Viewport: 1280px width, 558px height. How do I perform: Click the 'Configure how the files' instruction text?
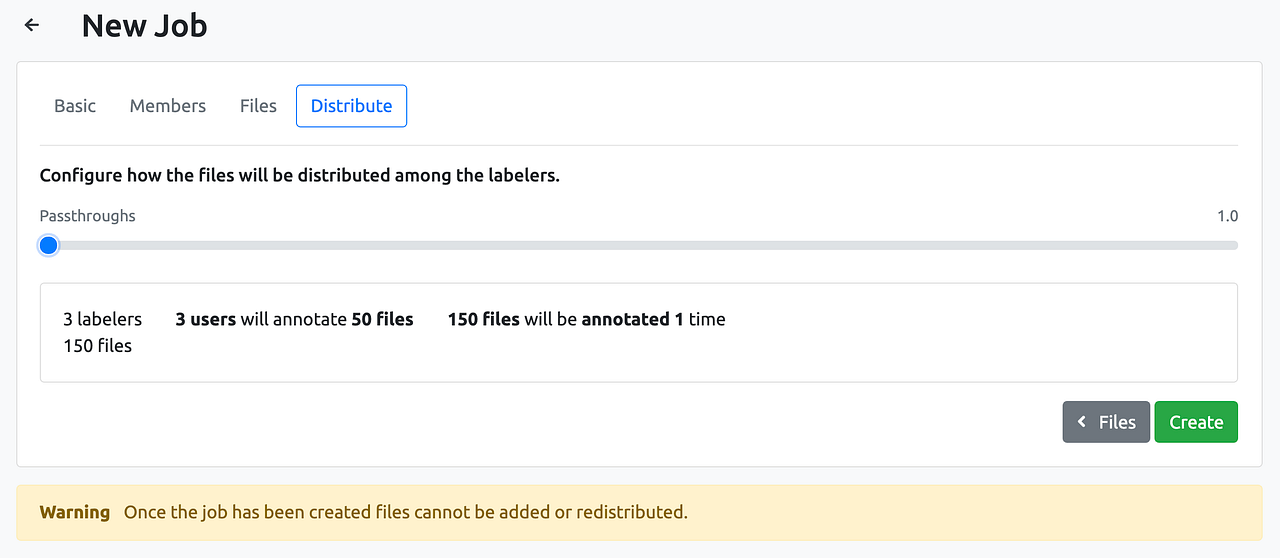click(299, 176)
